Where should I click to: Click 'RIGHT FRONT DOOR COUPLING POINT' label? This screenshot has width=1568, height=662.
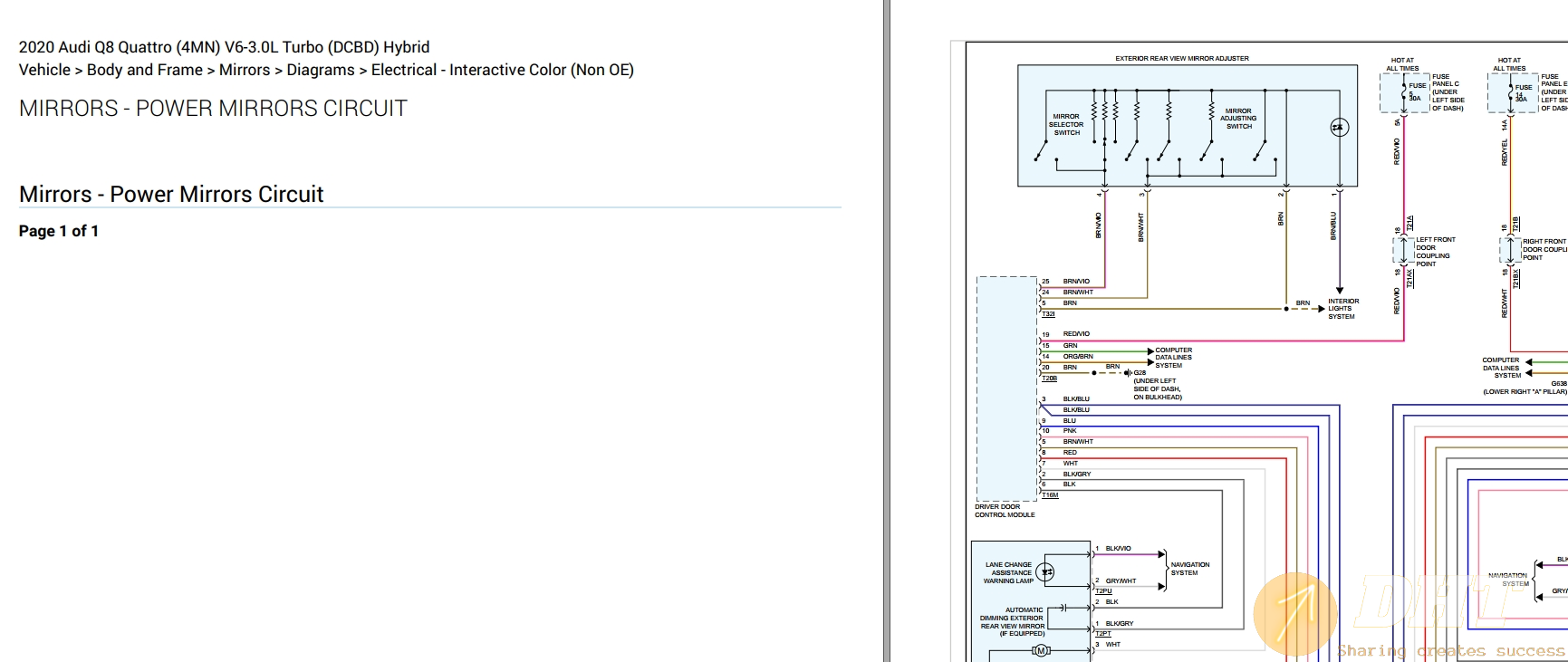point(1544,250)
